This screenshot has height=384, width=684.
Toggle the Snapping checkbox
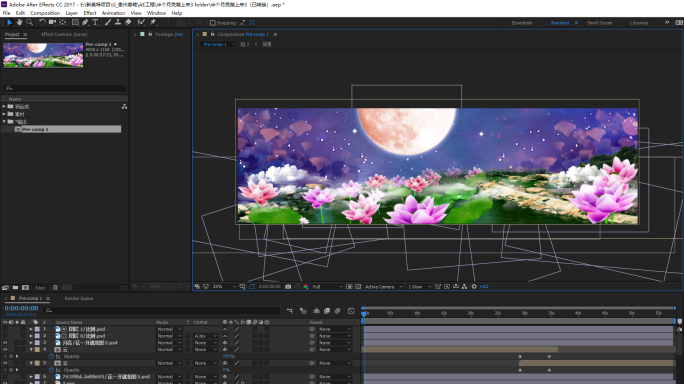(x=213, y=23)
